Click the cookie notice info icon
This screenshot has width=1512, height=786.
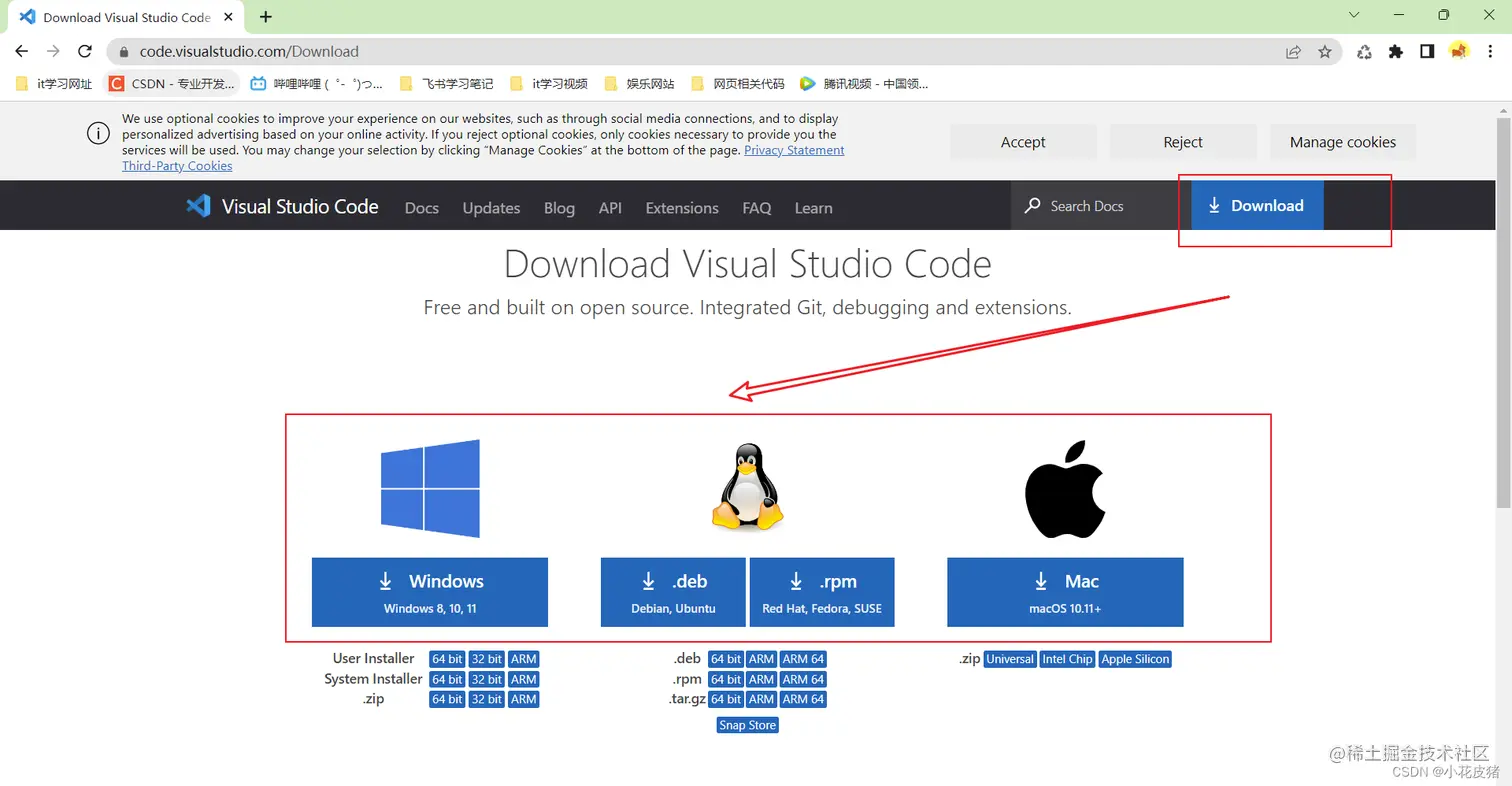98,133
